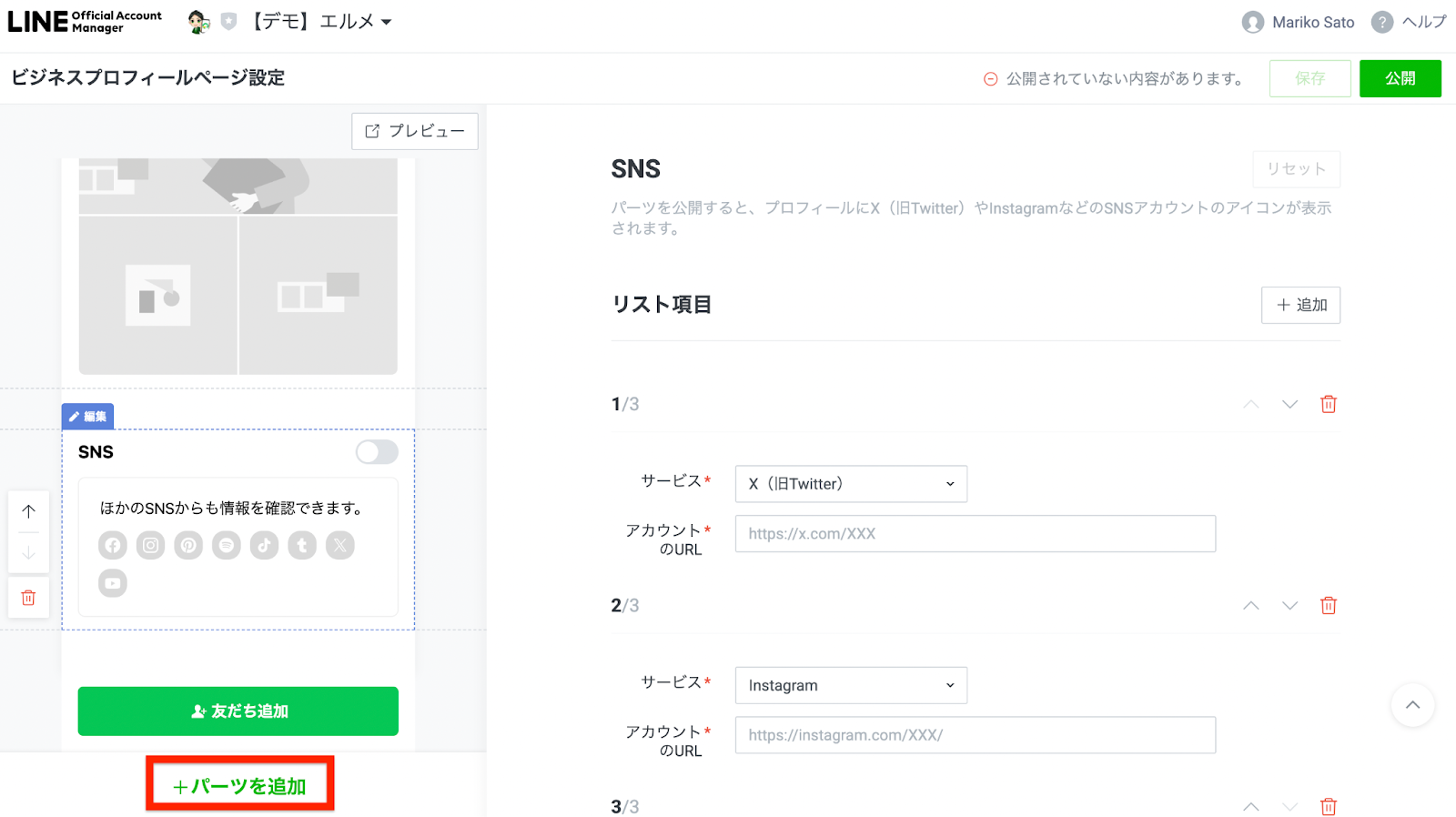Screen dimensions: 1456x817
Task: Click the X account URL input field
Action: tap(975, 534)
